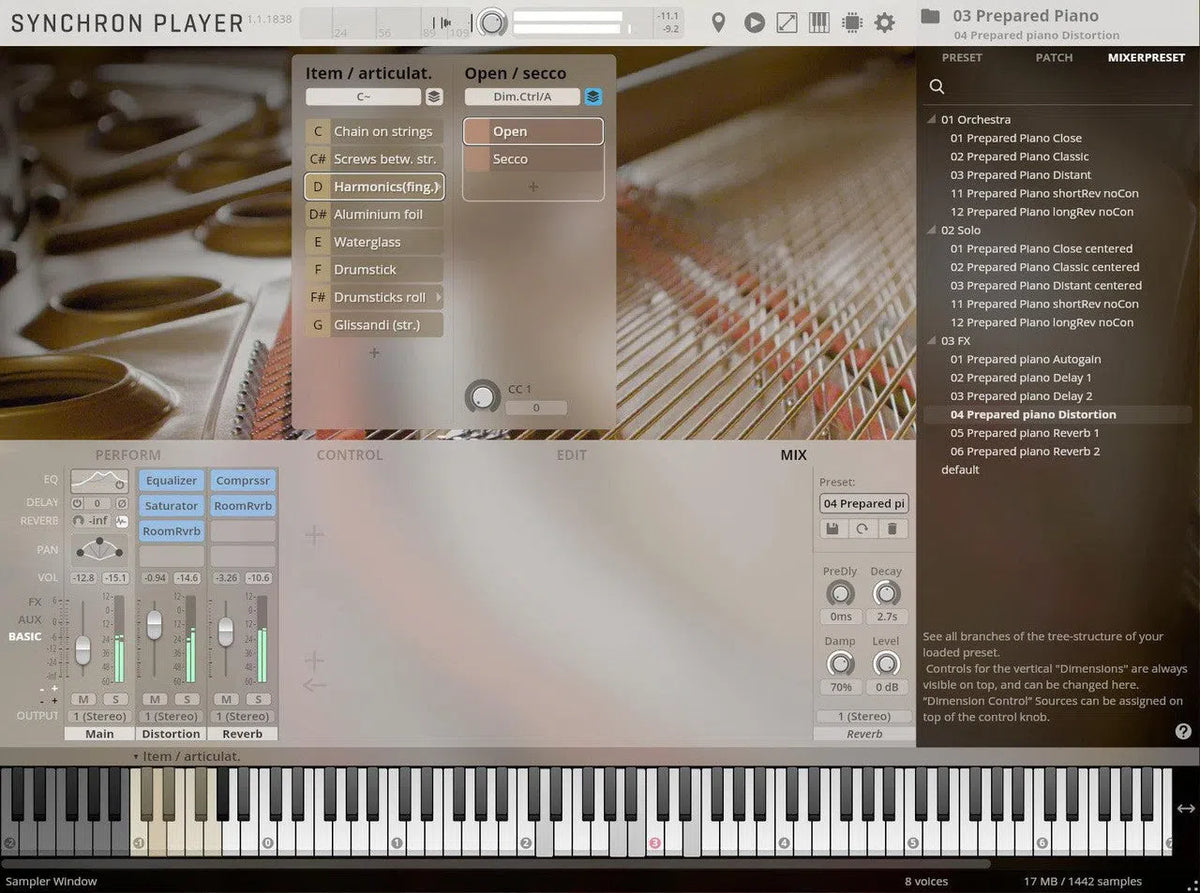Switch to the PATCH tab
The image size is (1200, 893).
click(x=1054, y=57)
